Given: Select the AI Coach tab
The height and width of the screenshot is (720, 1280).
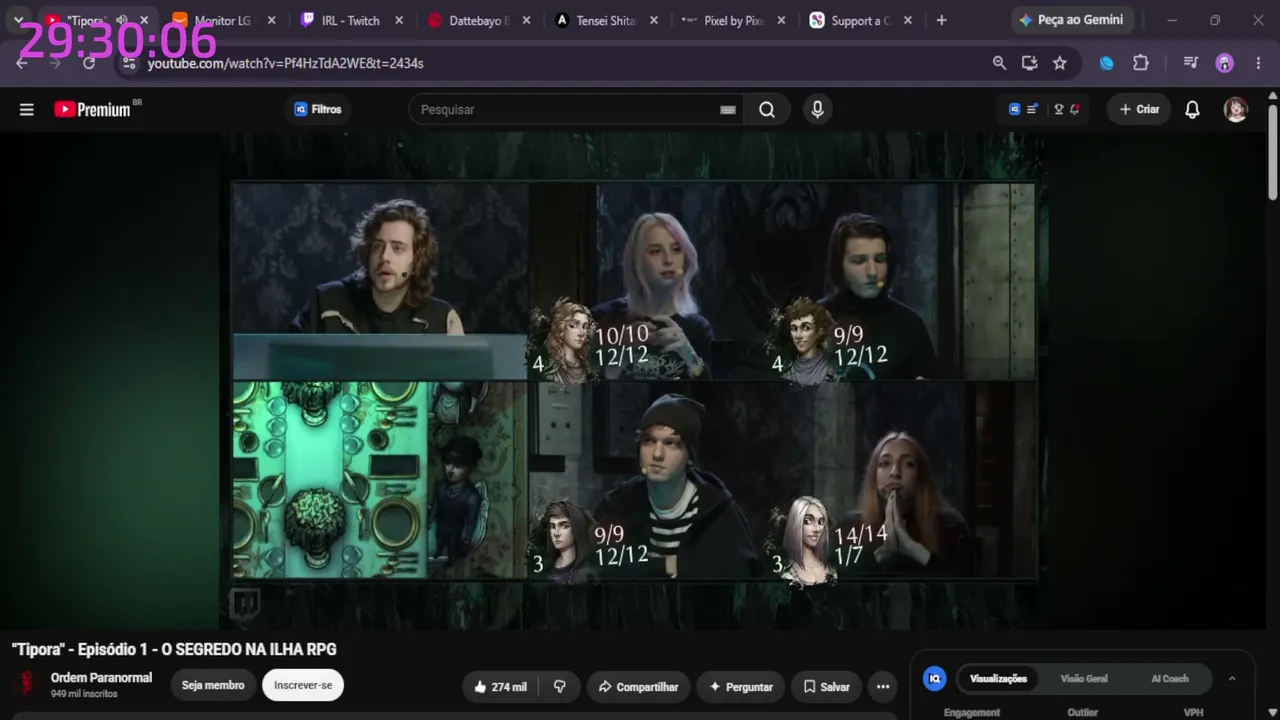Looking at the screenshot, I should [x=1170, y=679].
